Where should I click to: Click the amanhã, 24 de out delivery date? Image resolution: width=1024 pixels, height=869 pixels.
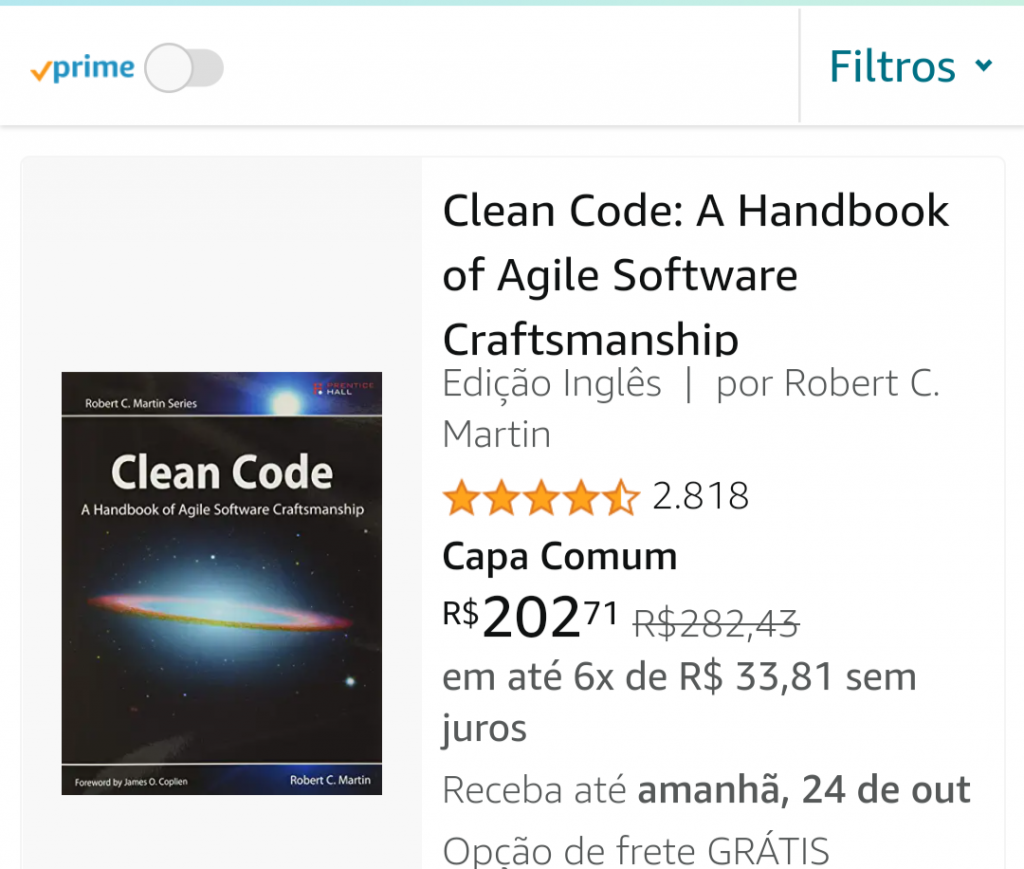pos(804,790)
